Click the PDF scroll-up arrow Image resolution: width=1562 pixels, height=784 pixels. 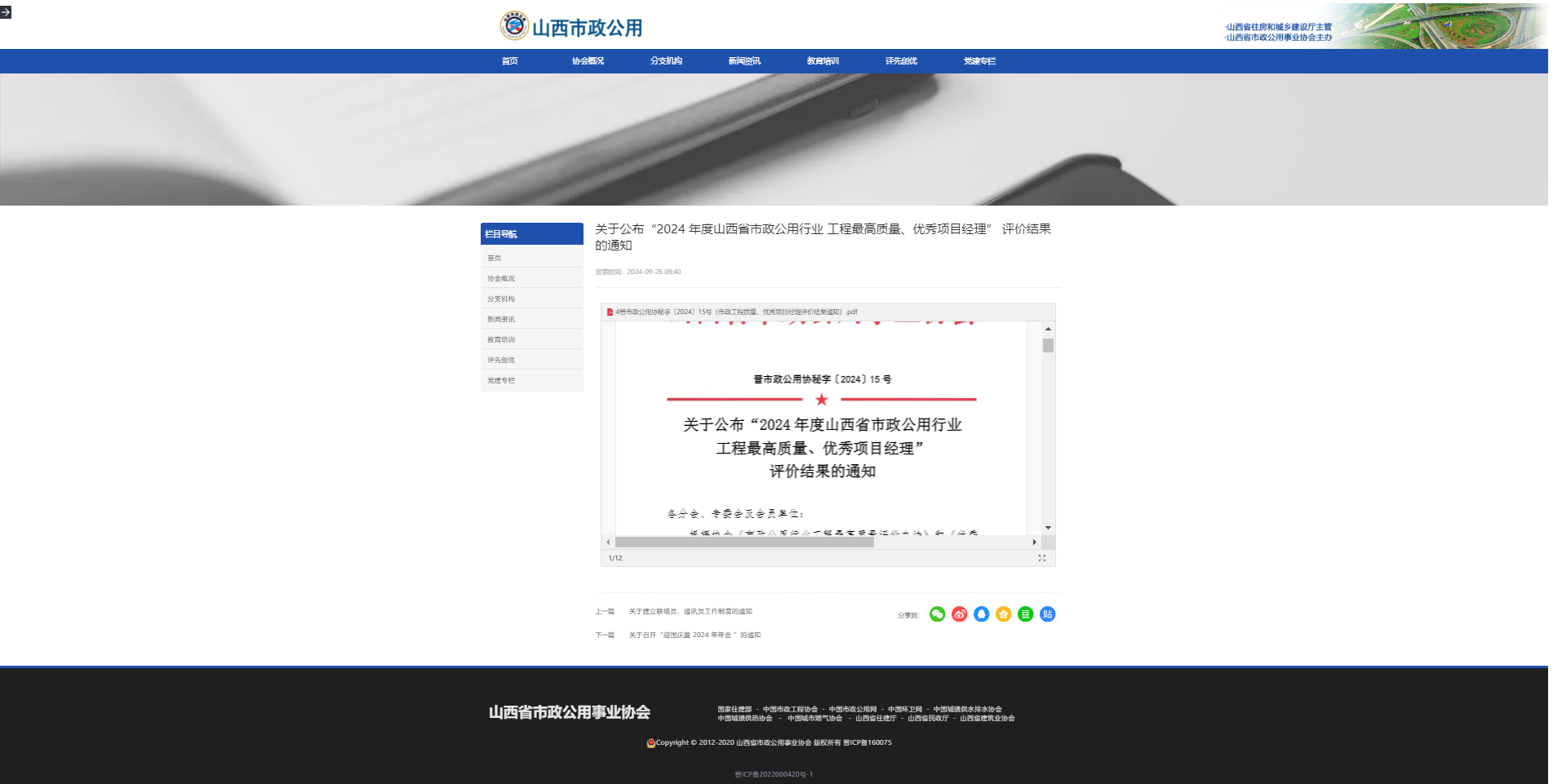pos(1048,329)
